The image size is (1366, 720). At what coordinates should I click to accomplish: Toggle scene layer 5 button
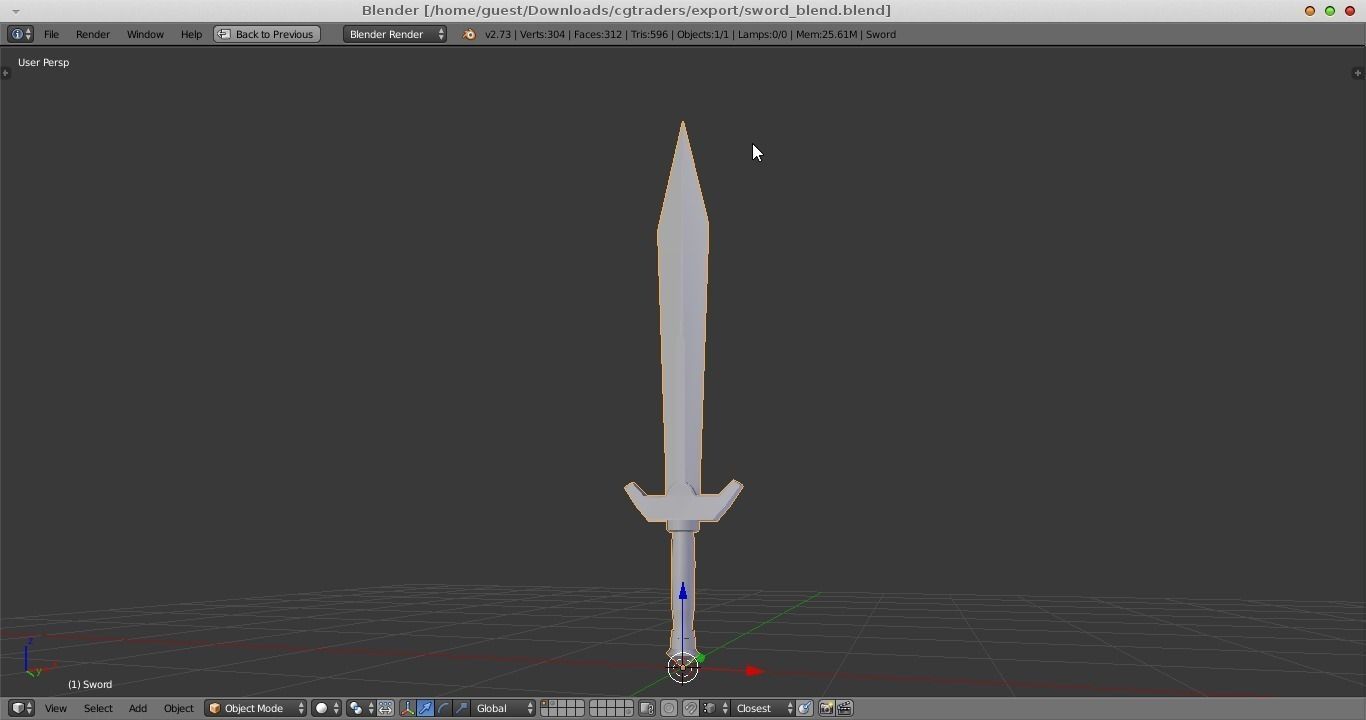[580, 704]
